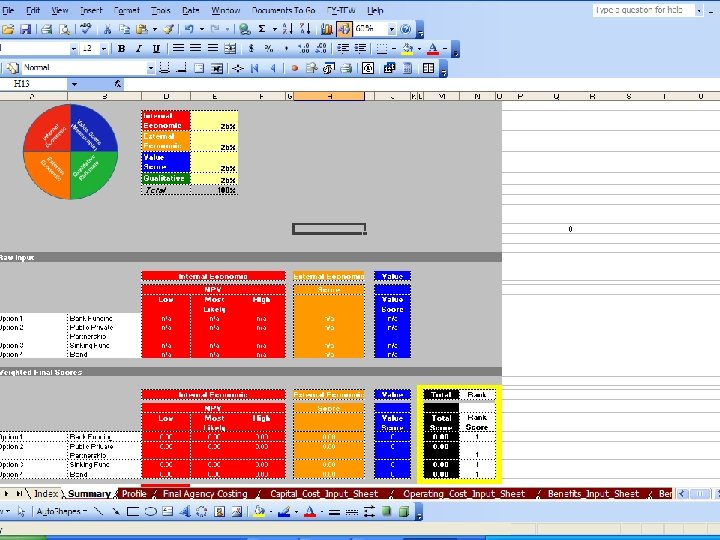Screen dimensions: 720x540
Task: Sort descending with the Z-A icon
Action: click(305, 29)
